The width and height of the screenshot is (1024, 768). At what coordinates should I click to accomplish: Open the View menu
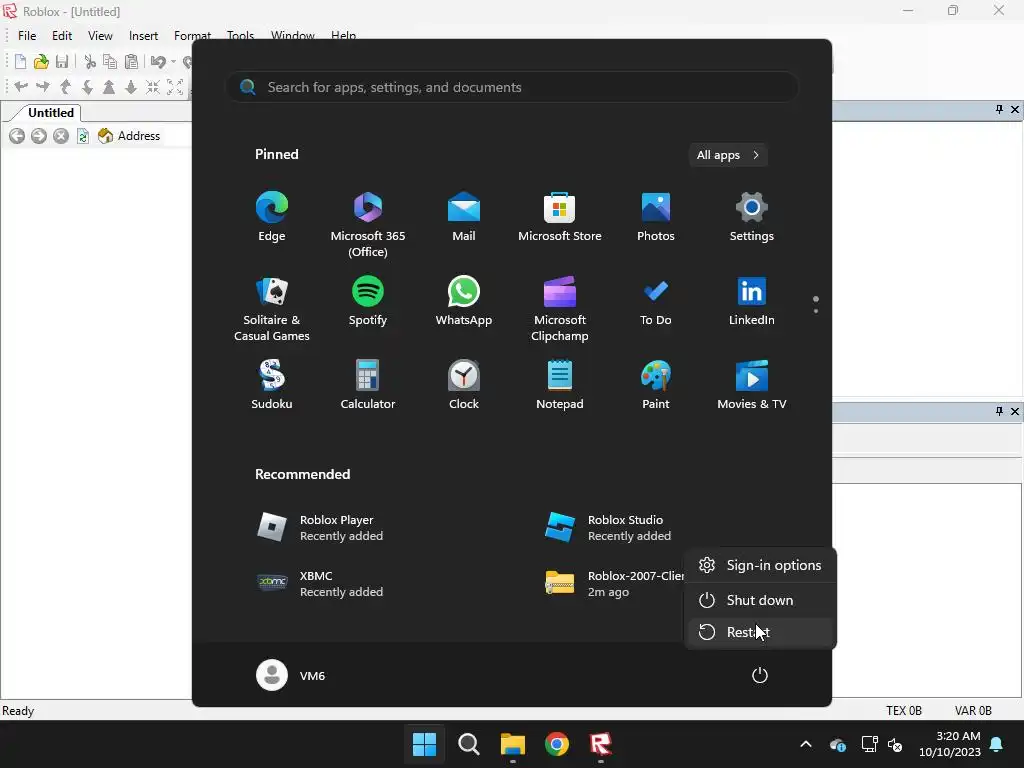tap(100, 36)
